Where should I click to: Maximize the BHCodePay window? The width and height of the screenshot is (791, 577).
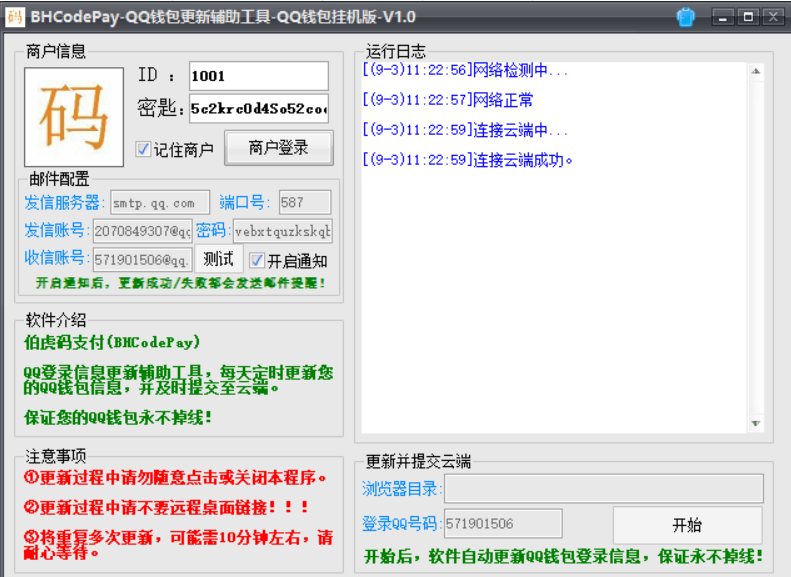pos(748,16)
